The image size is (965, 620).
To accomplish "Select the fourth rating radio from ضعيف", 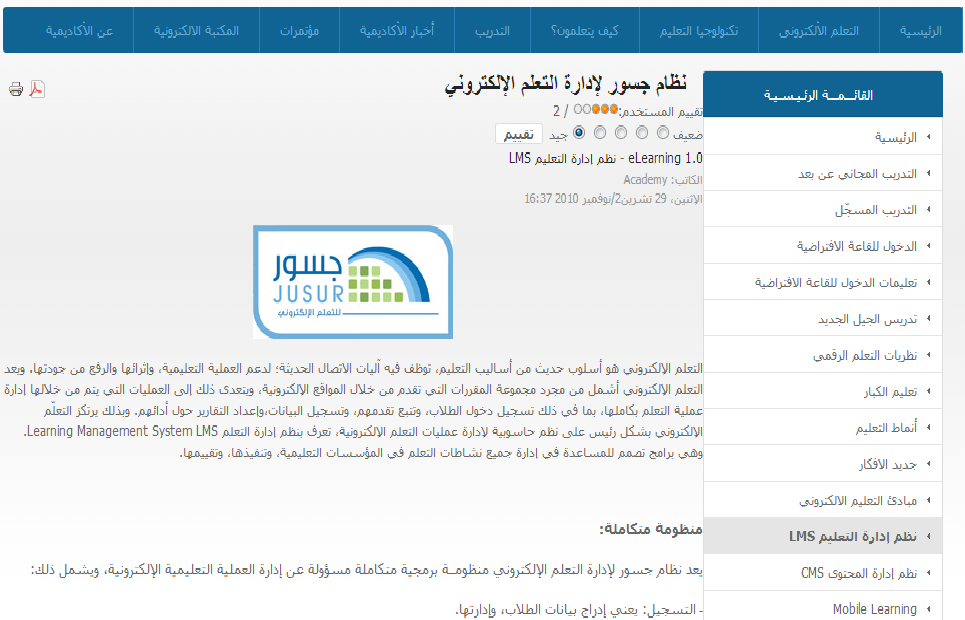I will pyautogui.click(x=600, y=133).
